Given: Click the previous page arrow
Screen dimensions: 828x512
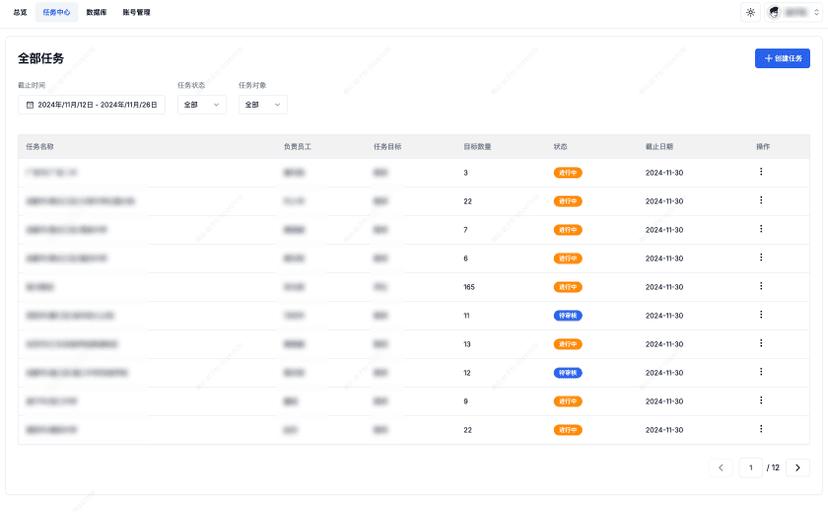Looking at the screenshot, I should point(721,467).
